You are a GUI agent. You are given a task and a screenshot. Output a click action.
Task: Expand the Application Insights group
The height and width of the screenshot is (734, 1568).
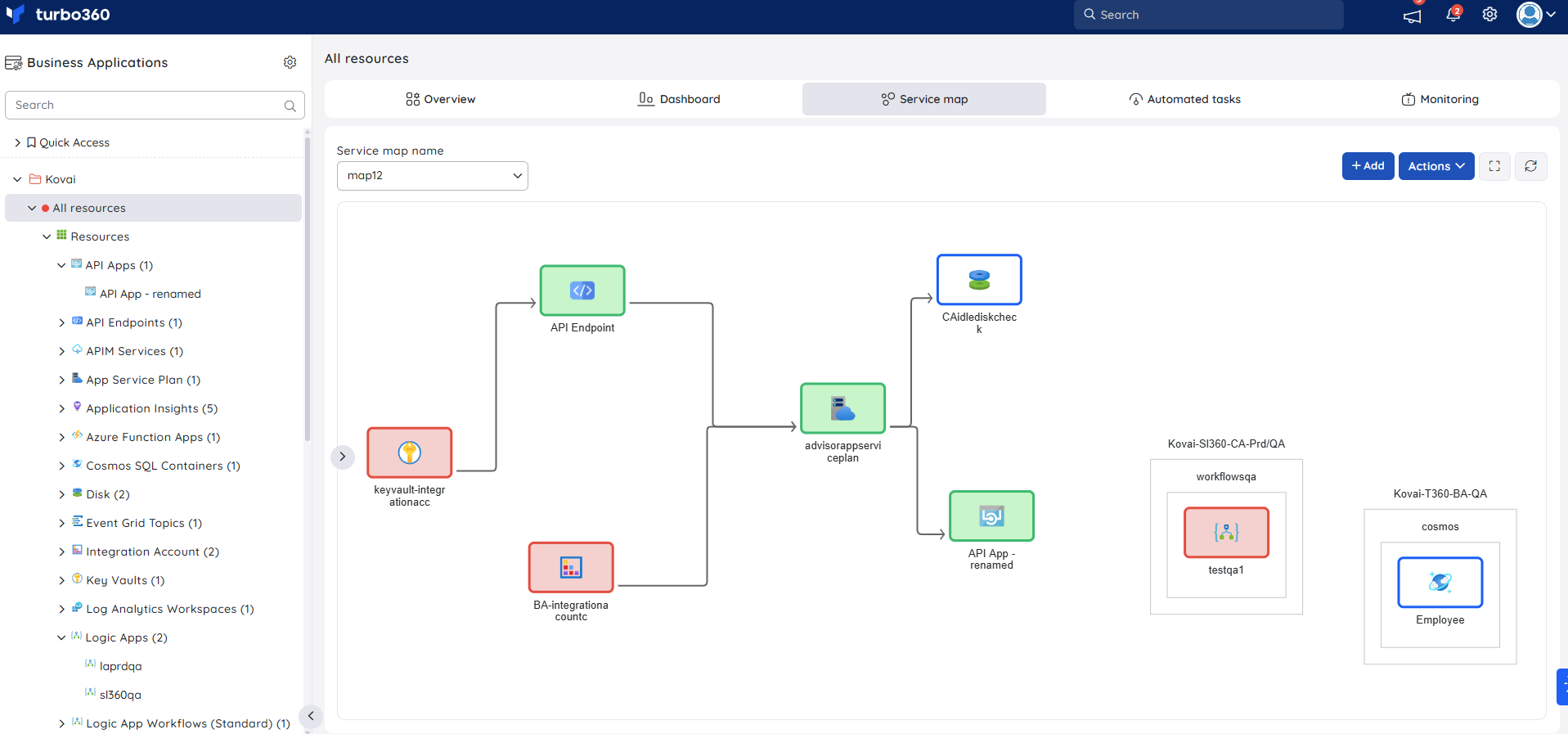(x=61, y=408)
